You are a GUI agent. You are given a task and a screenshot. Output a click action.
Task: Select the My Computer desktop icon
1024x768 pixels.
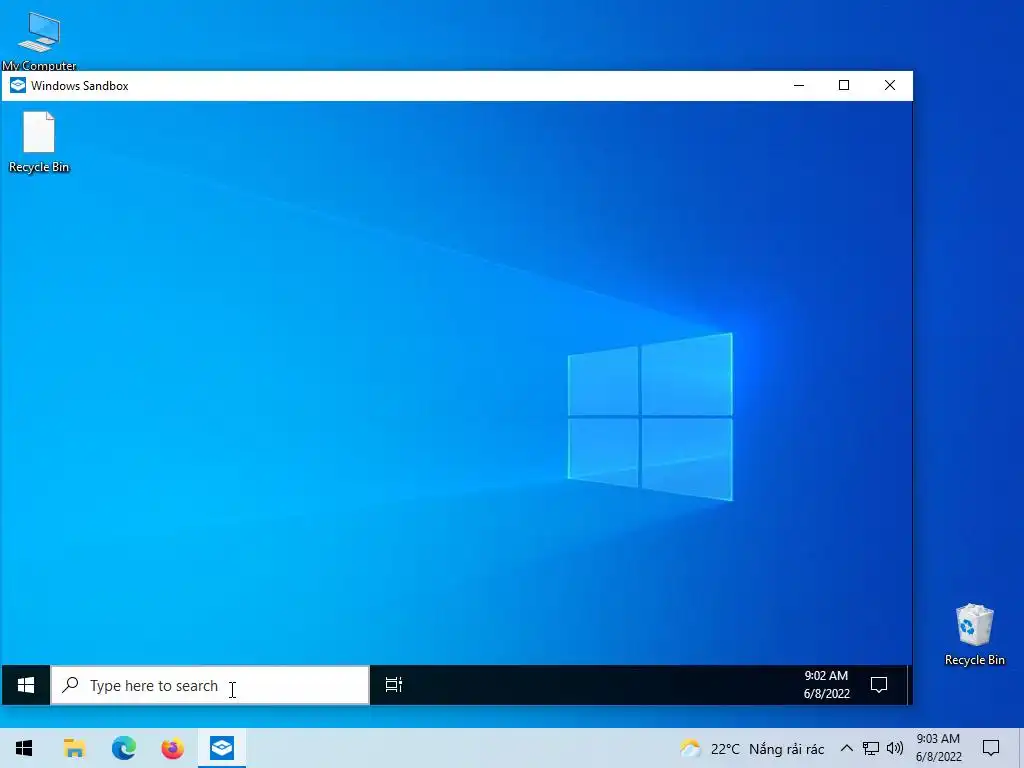coord(39,40)
